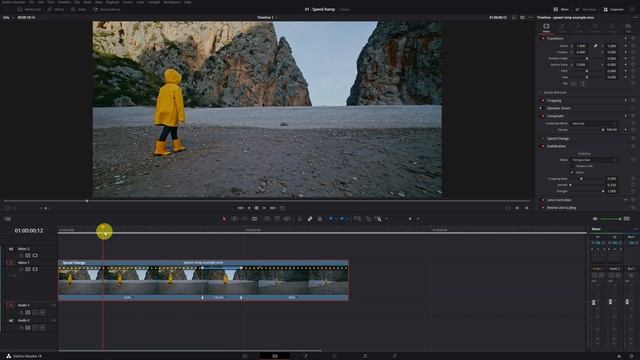The width and height of the screenshot is (640, 360).
Task: Open the Fairlight page icon
Action: 364,356
